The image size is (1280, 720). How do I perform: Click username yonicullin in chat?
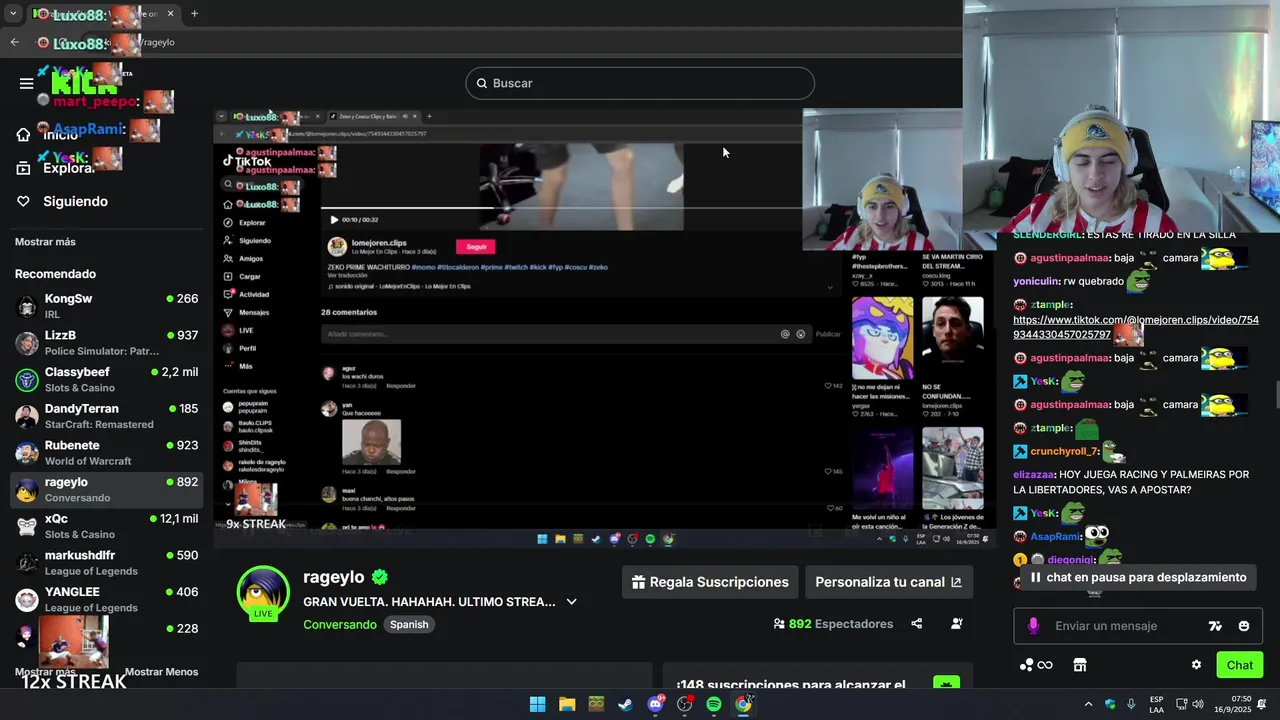click(1036, 282)
